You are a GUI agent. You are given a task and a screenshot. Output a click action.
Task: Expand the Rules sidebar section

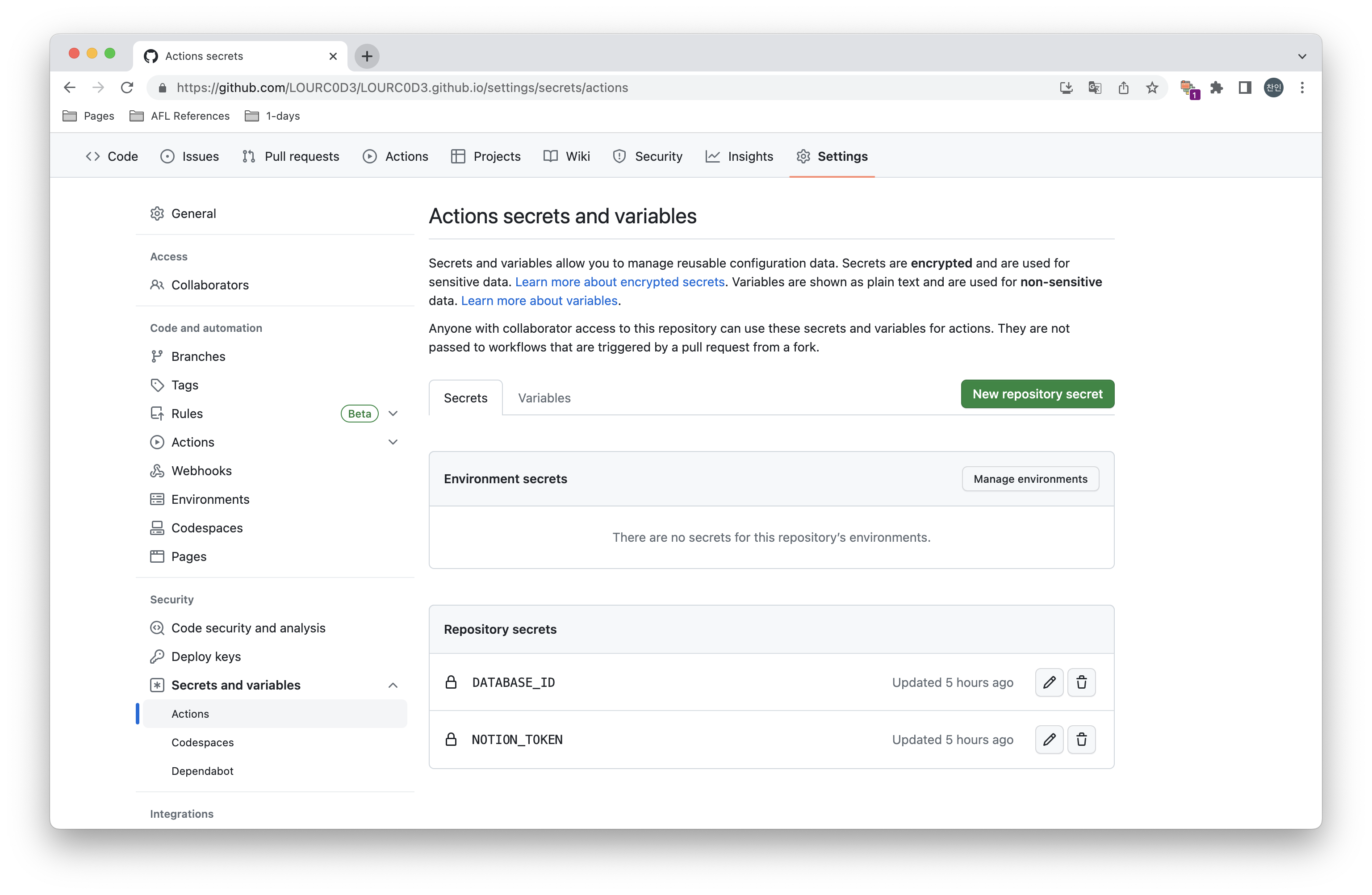point(393,414)
